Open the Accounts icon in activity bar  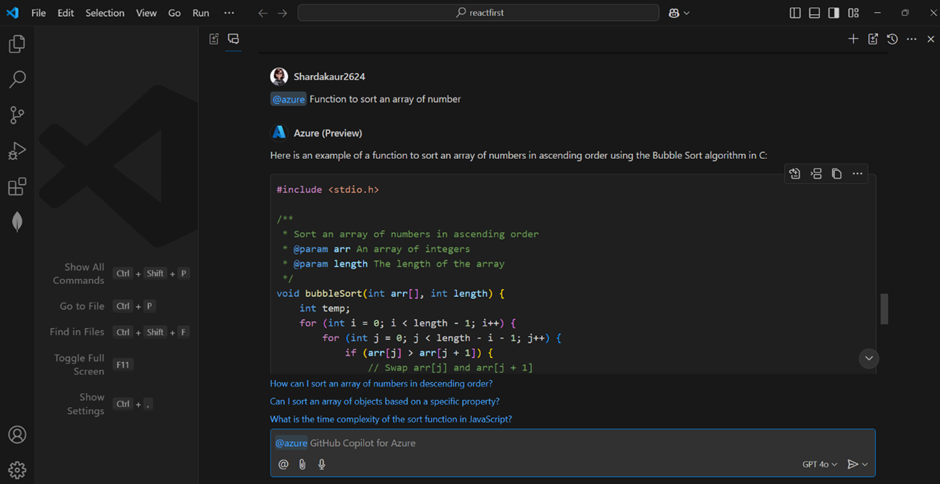click(17, 434)
